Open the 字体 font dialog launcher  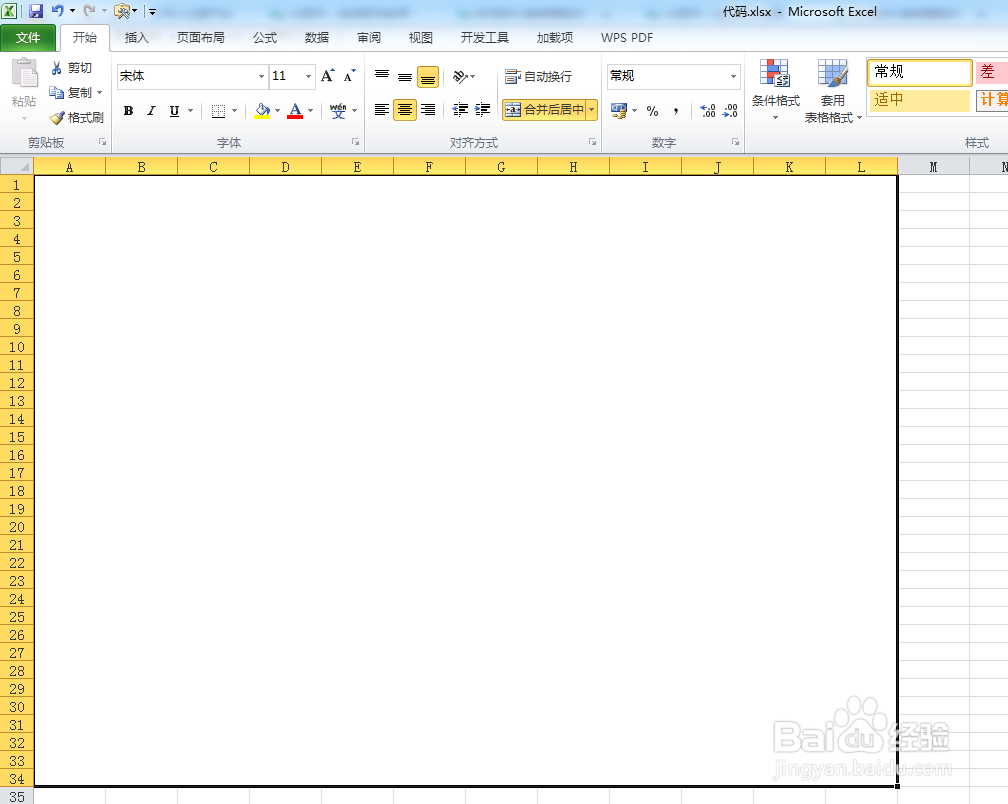[356, 142]
